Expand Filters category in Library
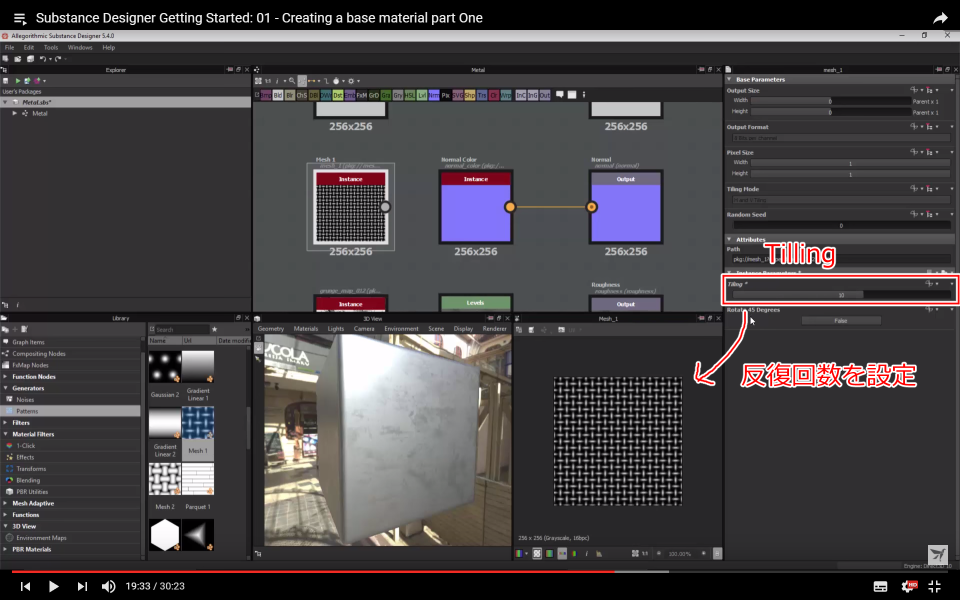This screenshot has height=600, width=960. pos(6,422)
